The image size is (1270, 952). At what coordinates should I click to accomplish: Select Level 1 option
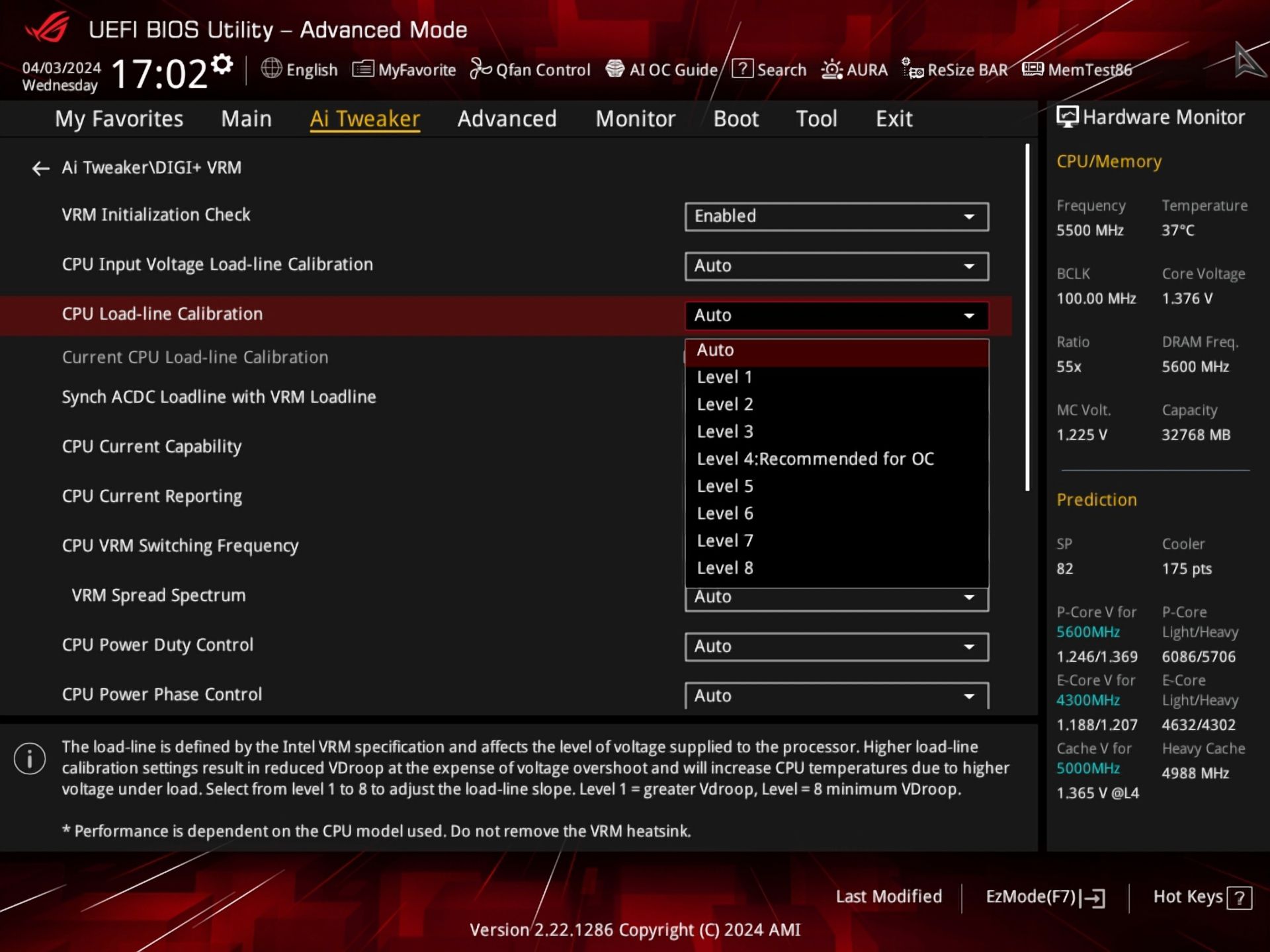[x=837, y=377]
